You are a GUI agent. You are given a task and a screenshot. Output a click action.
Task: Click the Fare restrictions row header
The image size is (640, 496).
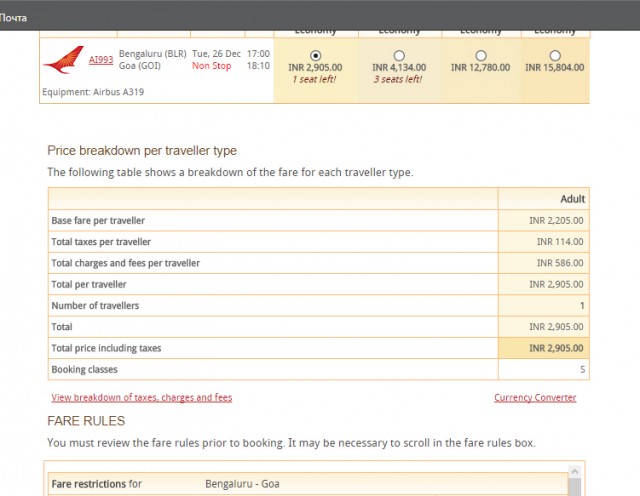coord(96,484)
